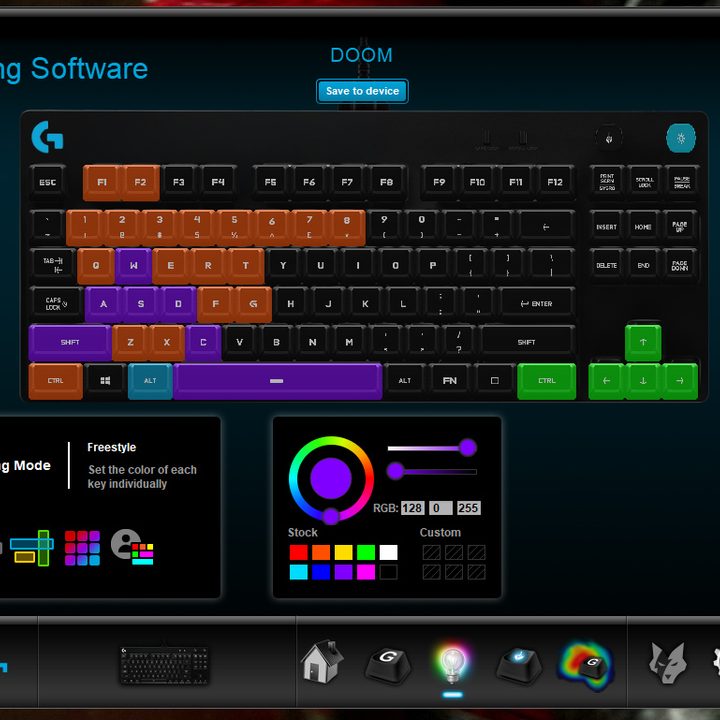
Task: Select the menu key beside FN
Action: click(x=495, y=381)
